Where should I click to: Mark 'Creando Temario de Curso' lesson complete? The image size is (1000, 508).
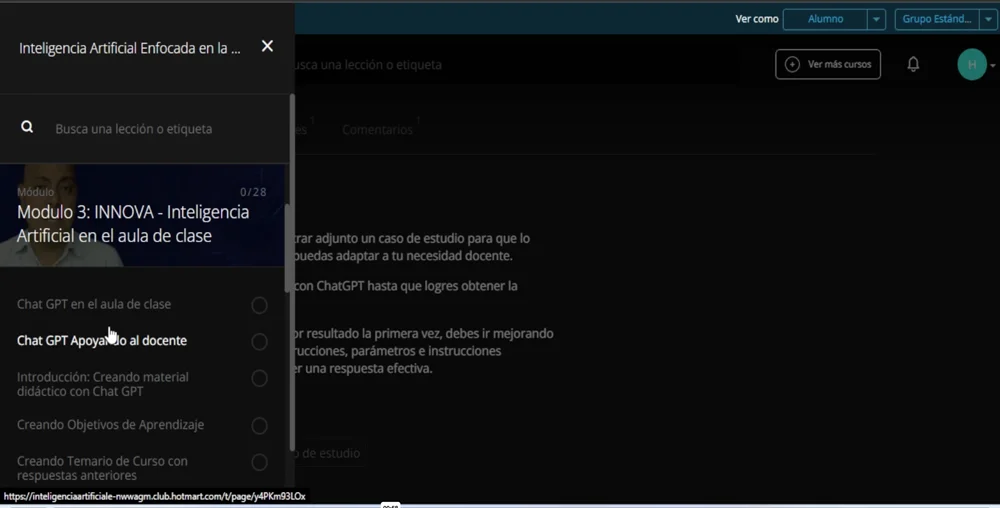click(259, 462)
